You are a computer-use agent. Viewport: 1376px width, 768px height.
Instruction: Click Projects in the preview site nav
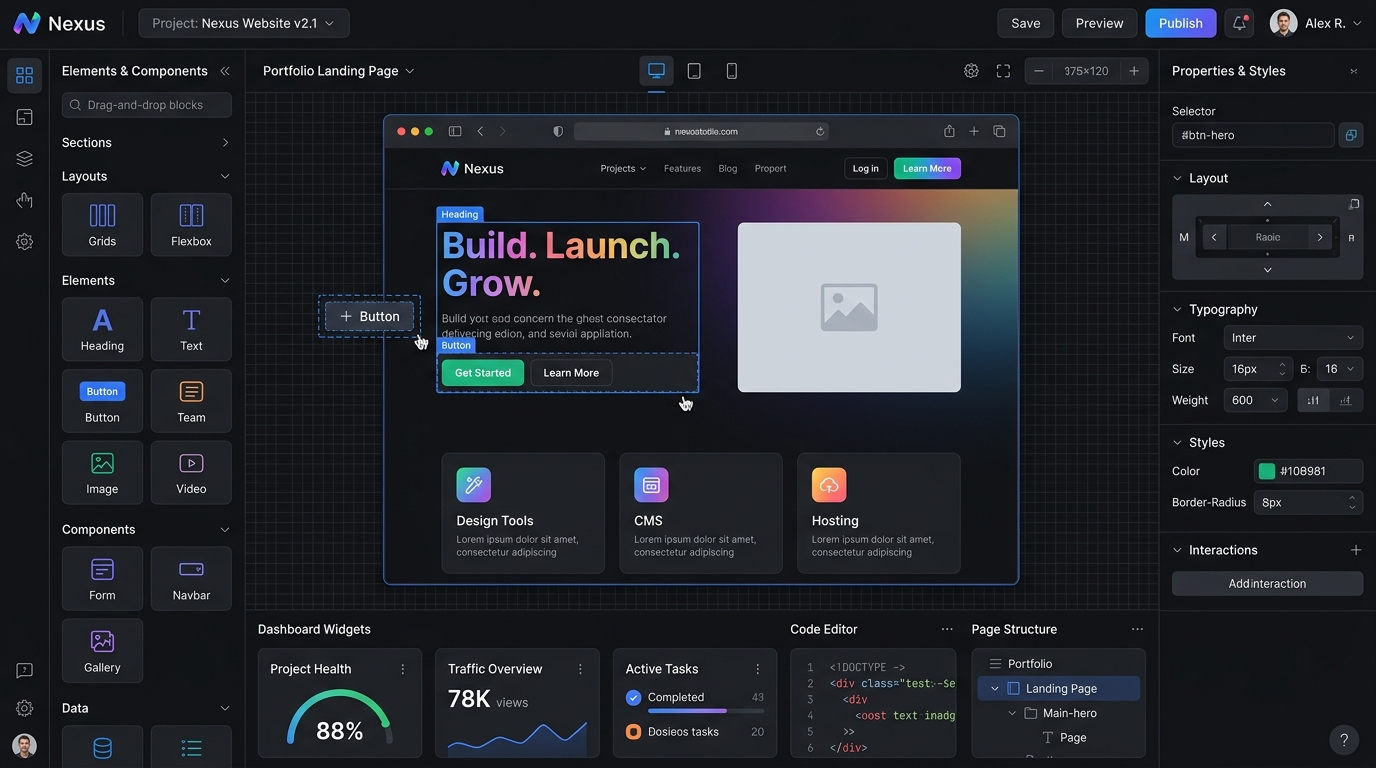click(x=622, y=169)
